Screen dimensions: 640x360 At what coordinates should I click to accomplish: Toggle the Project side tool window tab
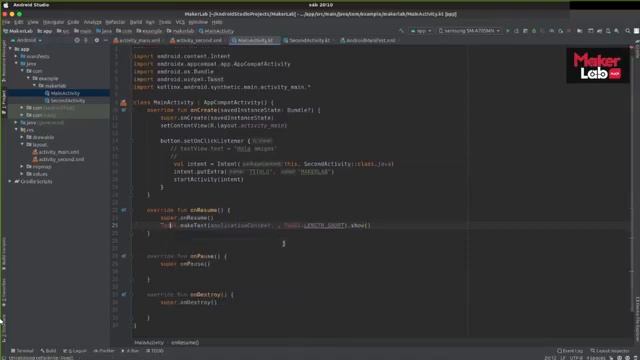coord(4,102)
